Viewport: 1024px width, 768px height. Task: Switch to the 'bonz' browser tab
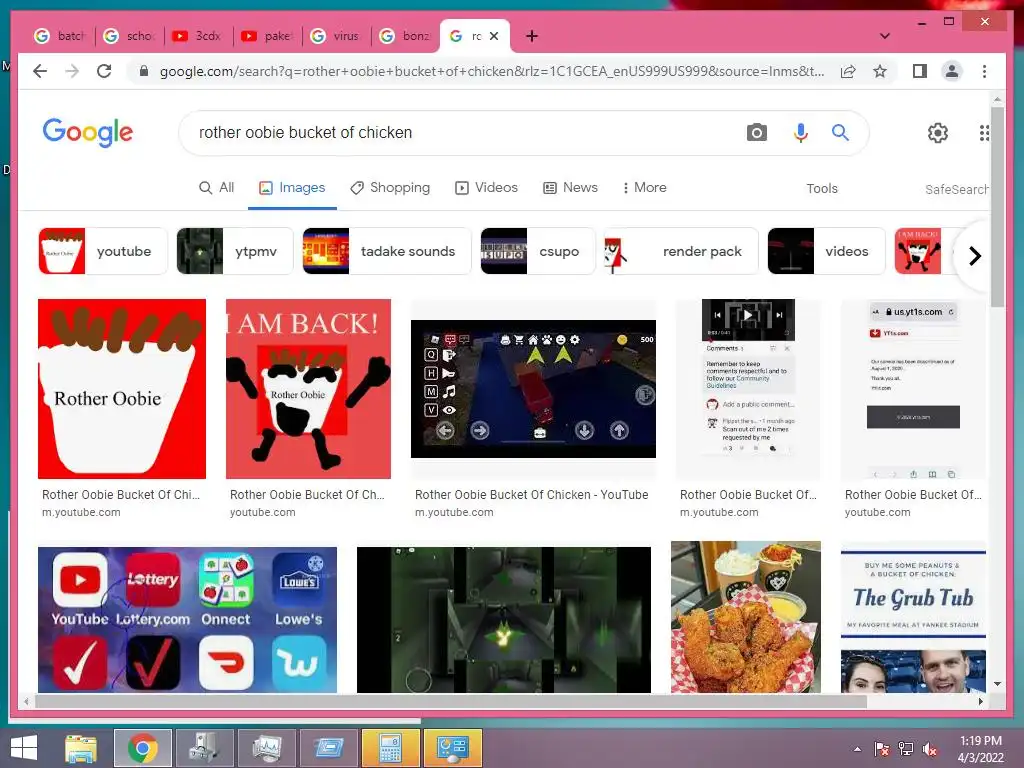[x=406, y=36]
